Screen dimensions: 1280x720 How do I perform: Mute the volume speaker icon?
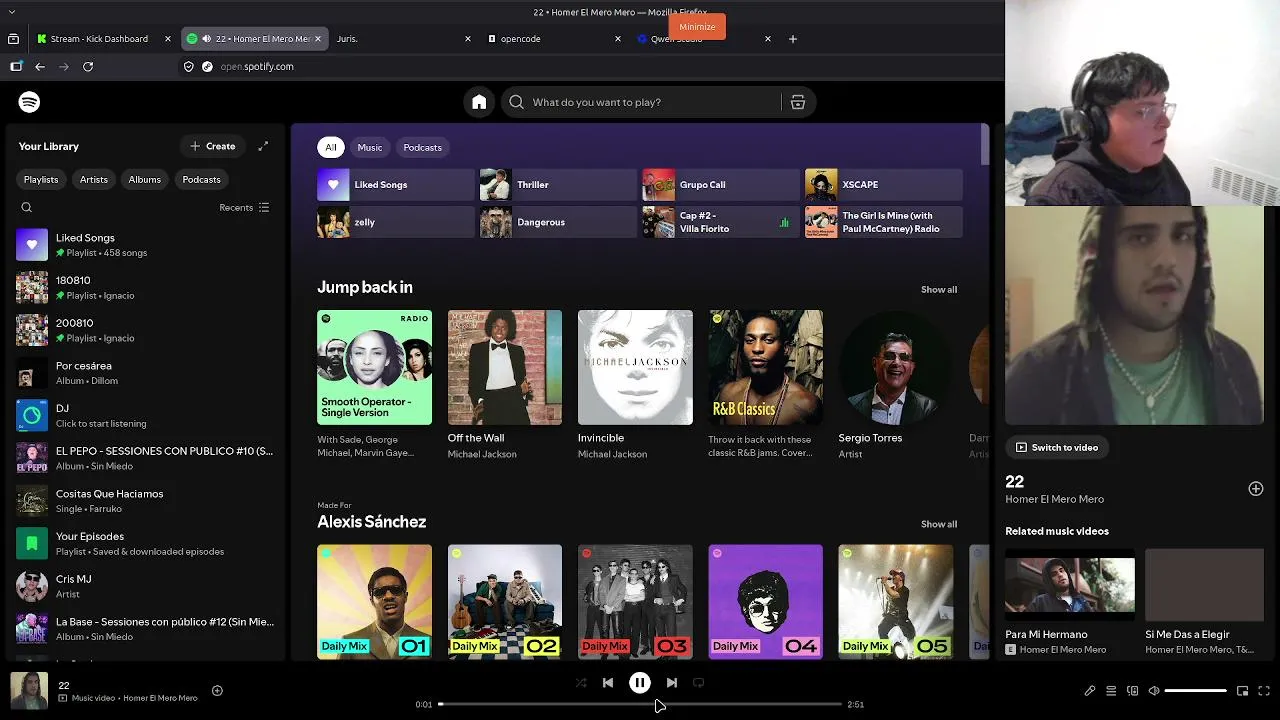1154,691
